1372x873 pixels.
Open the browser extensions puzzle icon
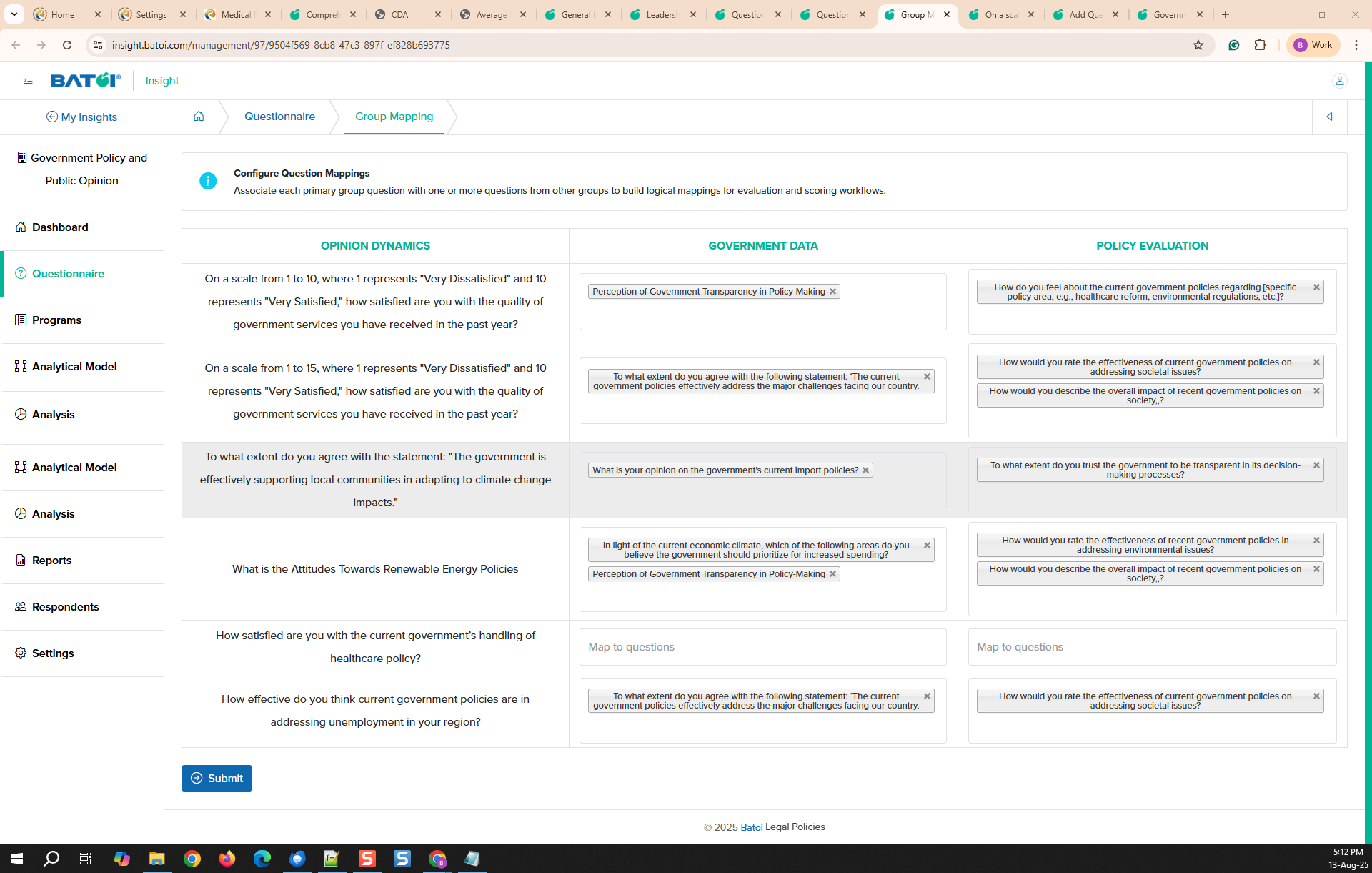click(1261, 45)
